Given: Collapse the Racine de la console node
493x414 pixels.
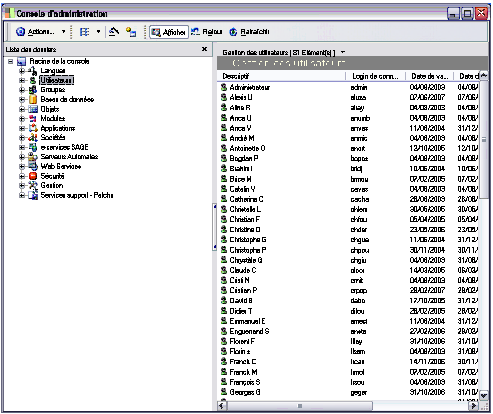Looking at the screenshot, I should tap(11, 62).
